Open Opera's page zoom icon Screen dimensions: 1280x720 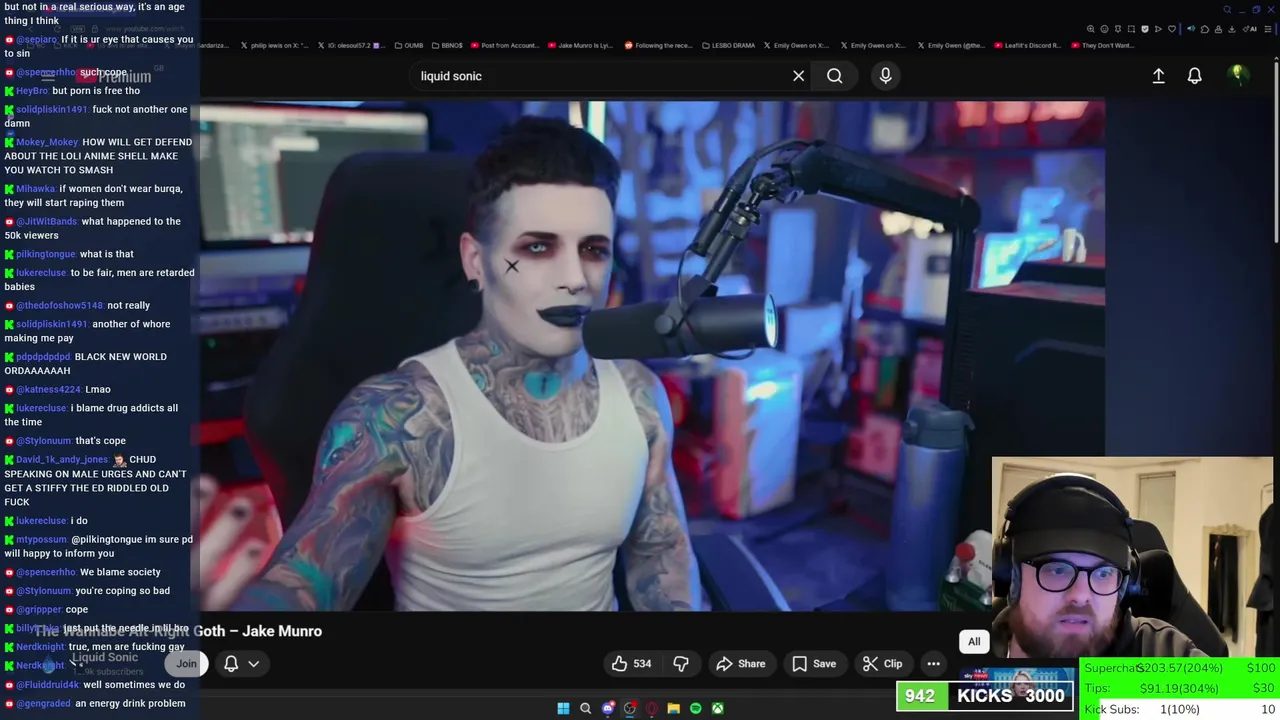pyautogui.click(x=1091, y=29)
